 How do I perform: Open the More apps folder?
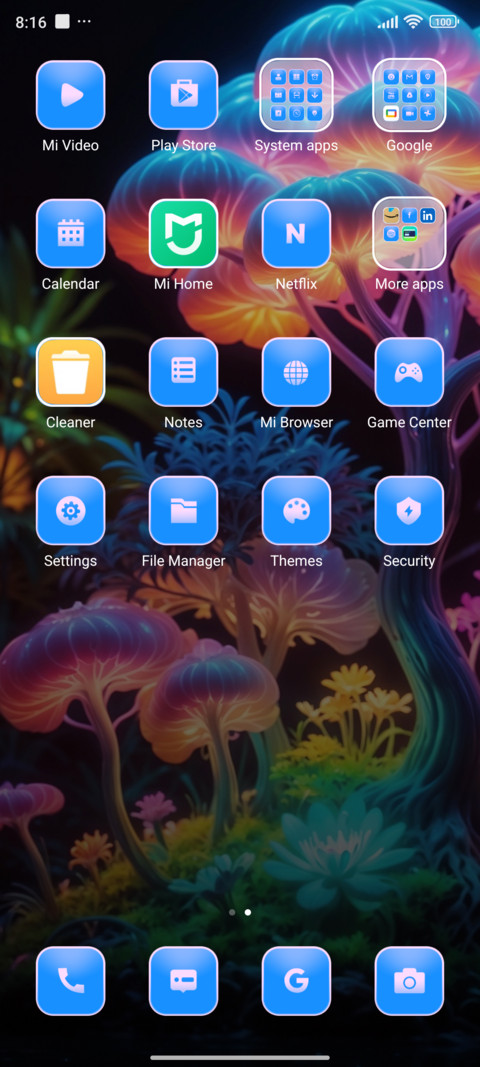coord(409,233)
